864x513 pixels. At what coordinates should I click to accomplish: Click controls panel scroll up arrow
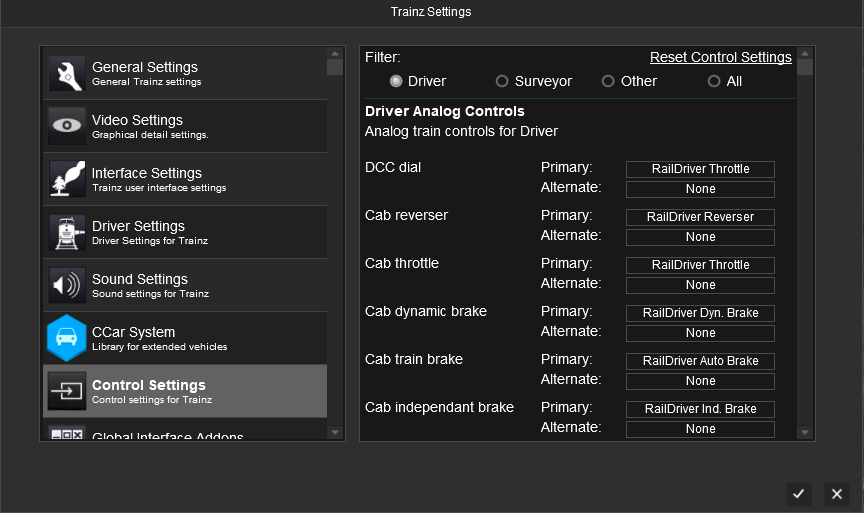pyautogui.click(x=805, y=53)
